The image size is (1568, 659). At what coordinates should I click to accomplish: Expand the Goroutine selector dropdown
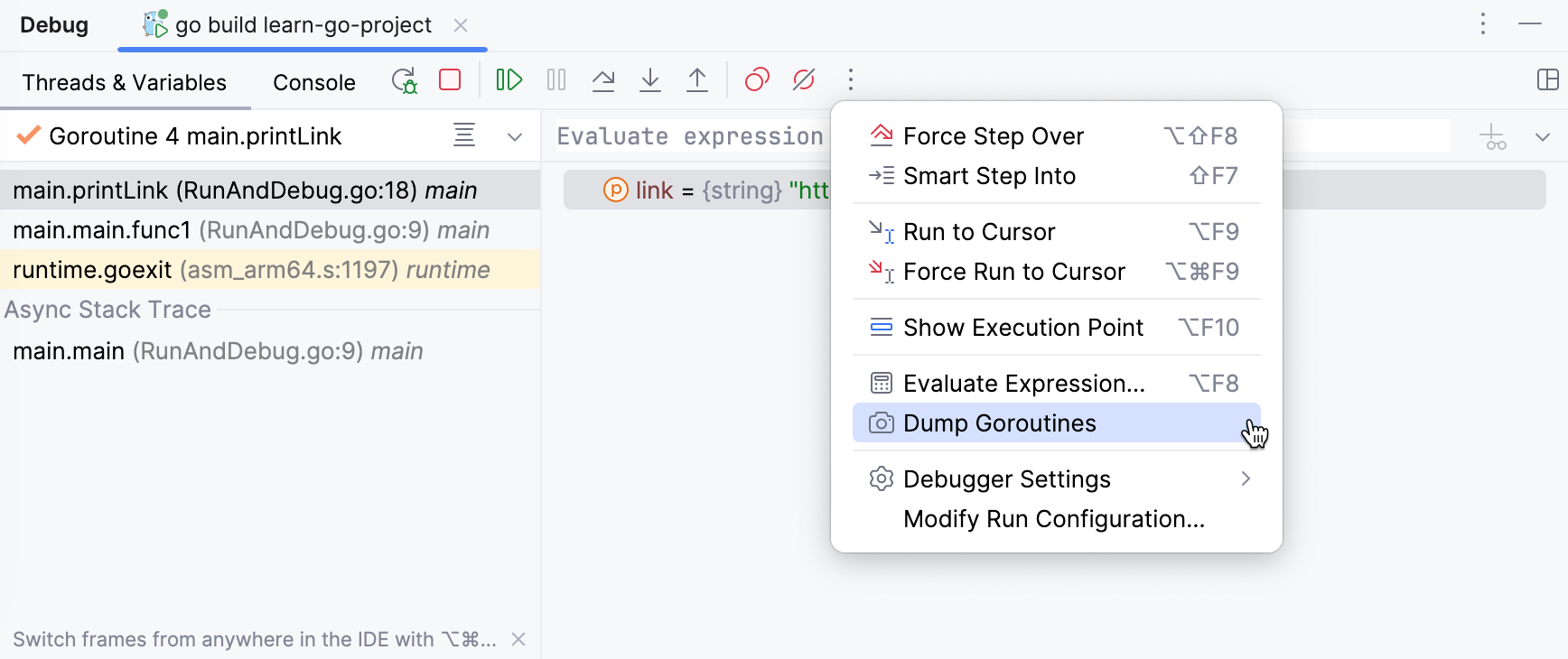pos(515,137)
